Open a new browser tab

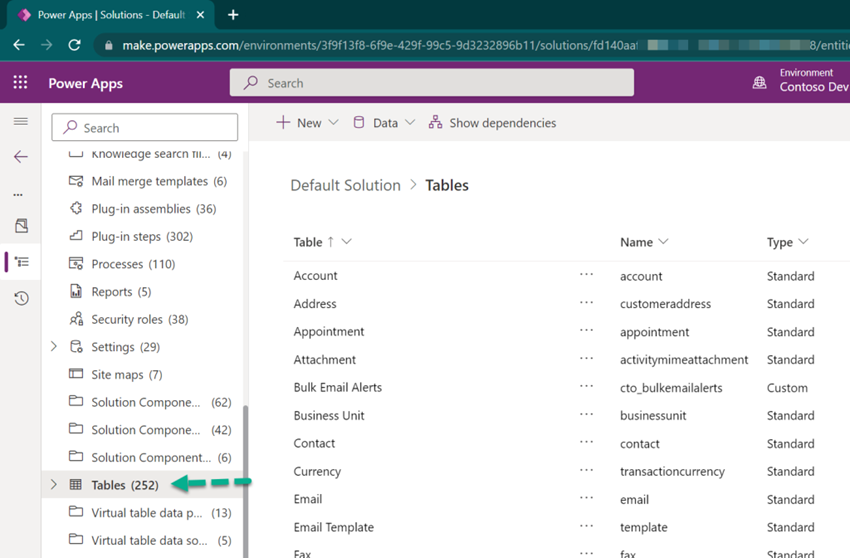(x=233, y=15)
